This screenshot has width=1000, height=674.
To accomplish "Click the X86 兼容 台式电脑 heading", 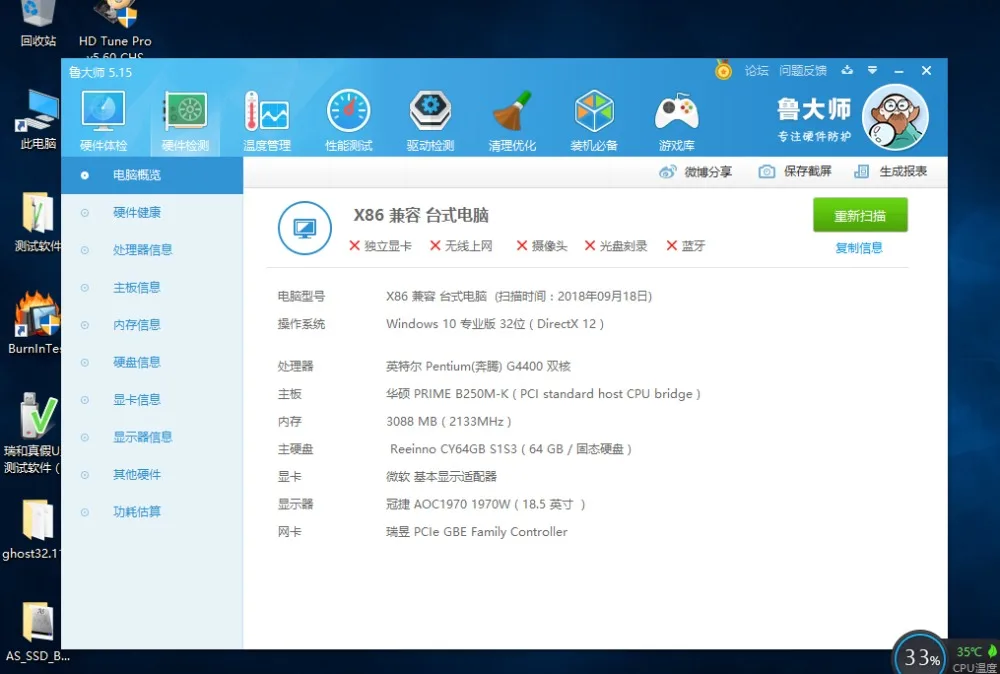I will [421, 216].
